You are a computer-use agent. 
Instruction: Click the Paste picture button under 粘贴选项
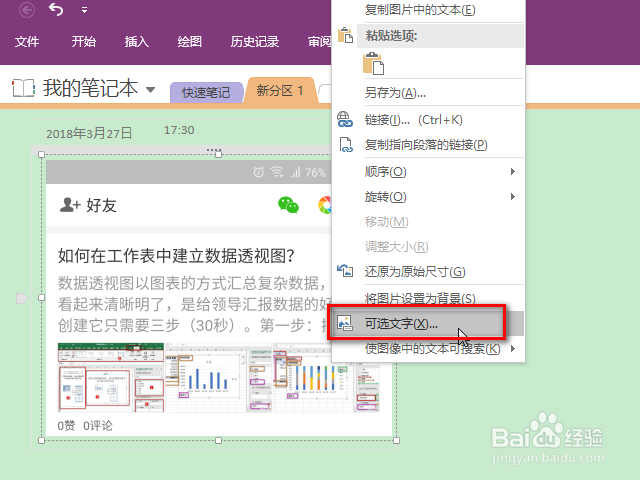coord(373,64)
